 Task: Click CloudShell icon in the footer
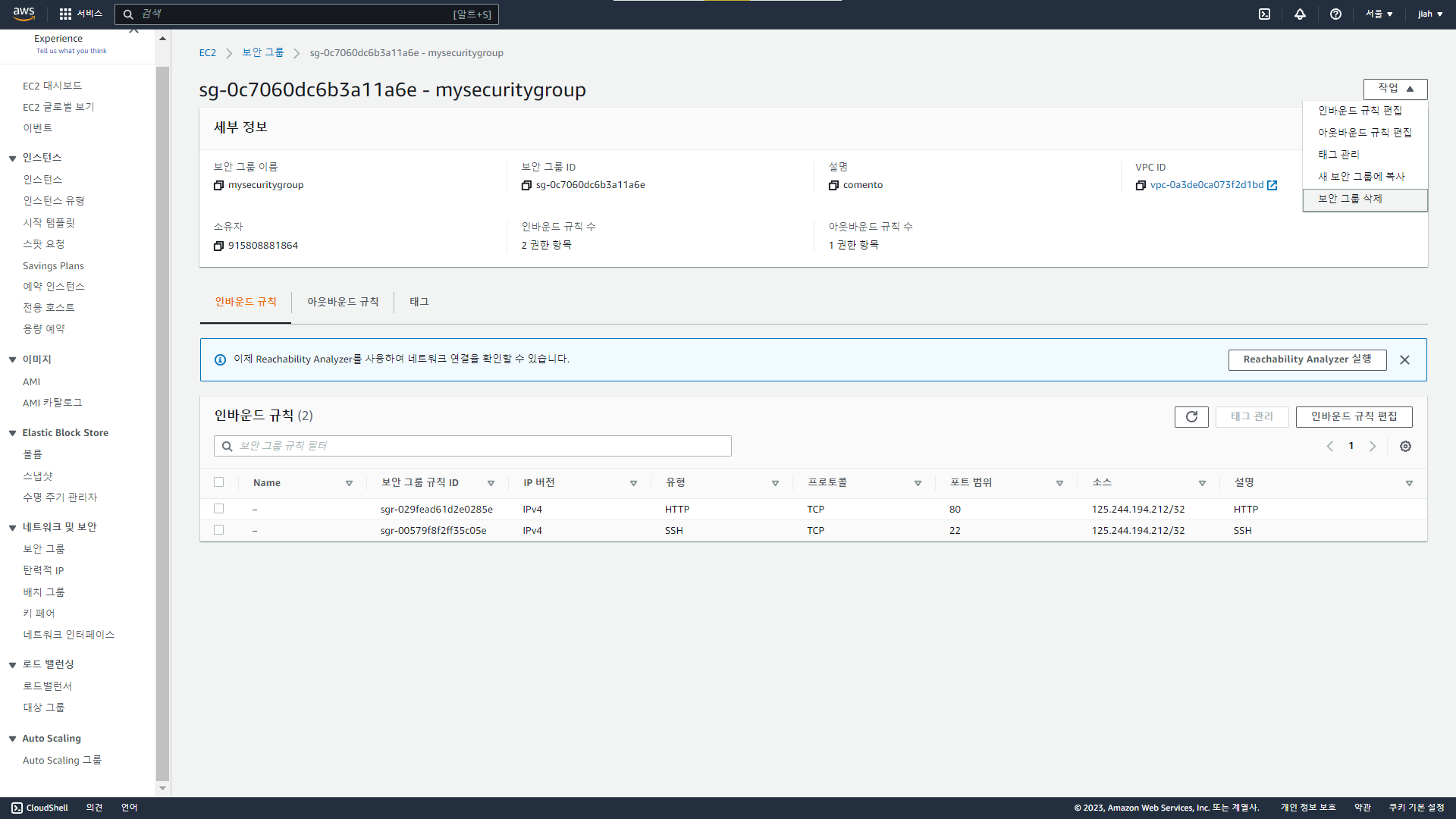[17, 808]
